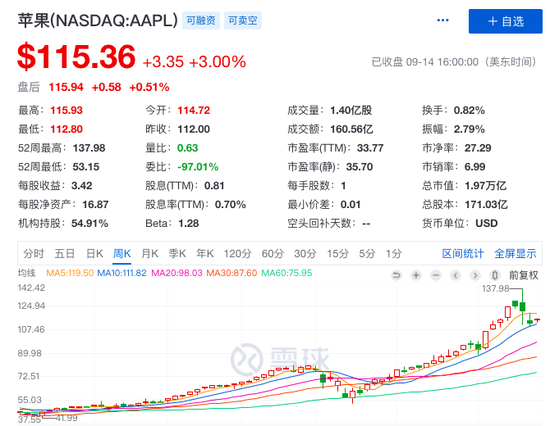This screenshot has height=426, width=550.
Task: Click the 昨收 value 112.00
Action: point(194,129)
